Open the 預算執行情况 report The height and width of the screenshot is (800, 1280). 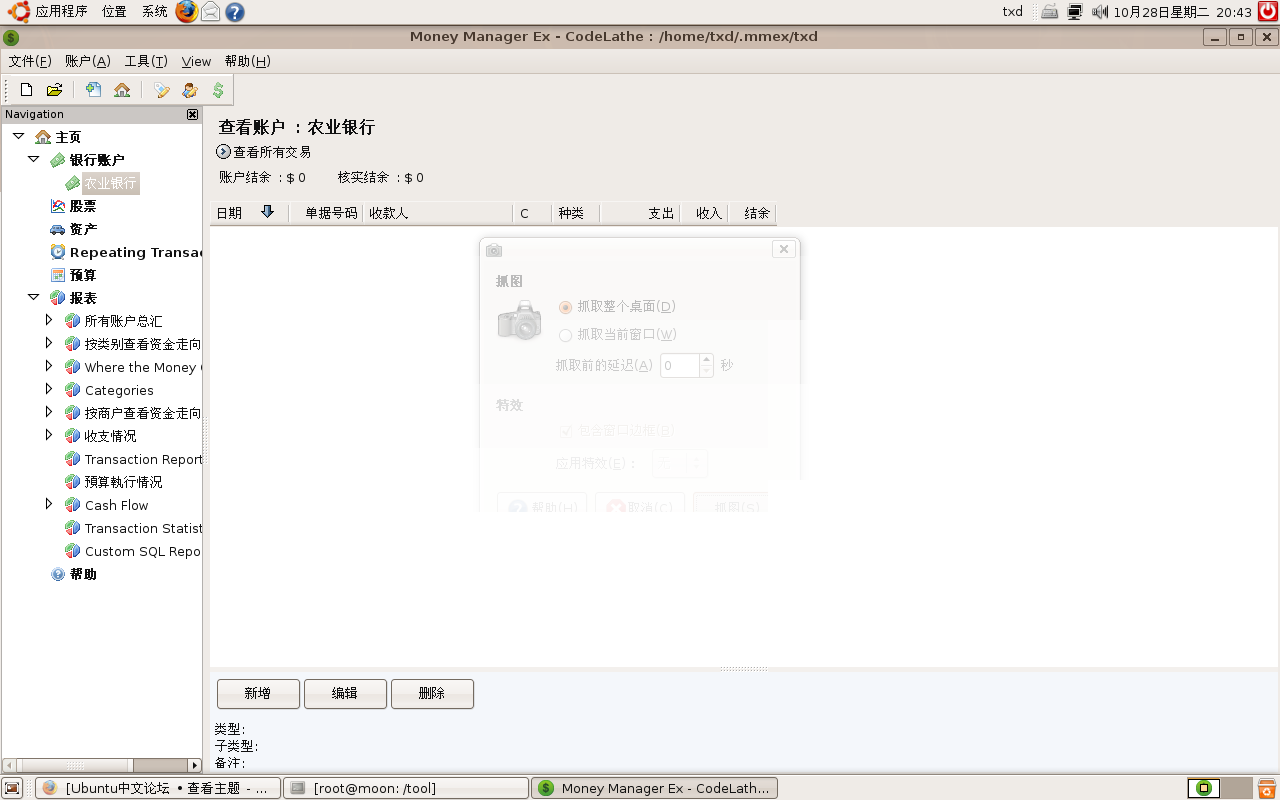click(123, 482)
